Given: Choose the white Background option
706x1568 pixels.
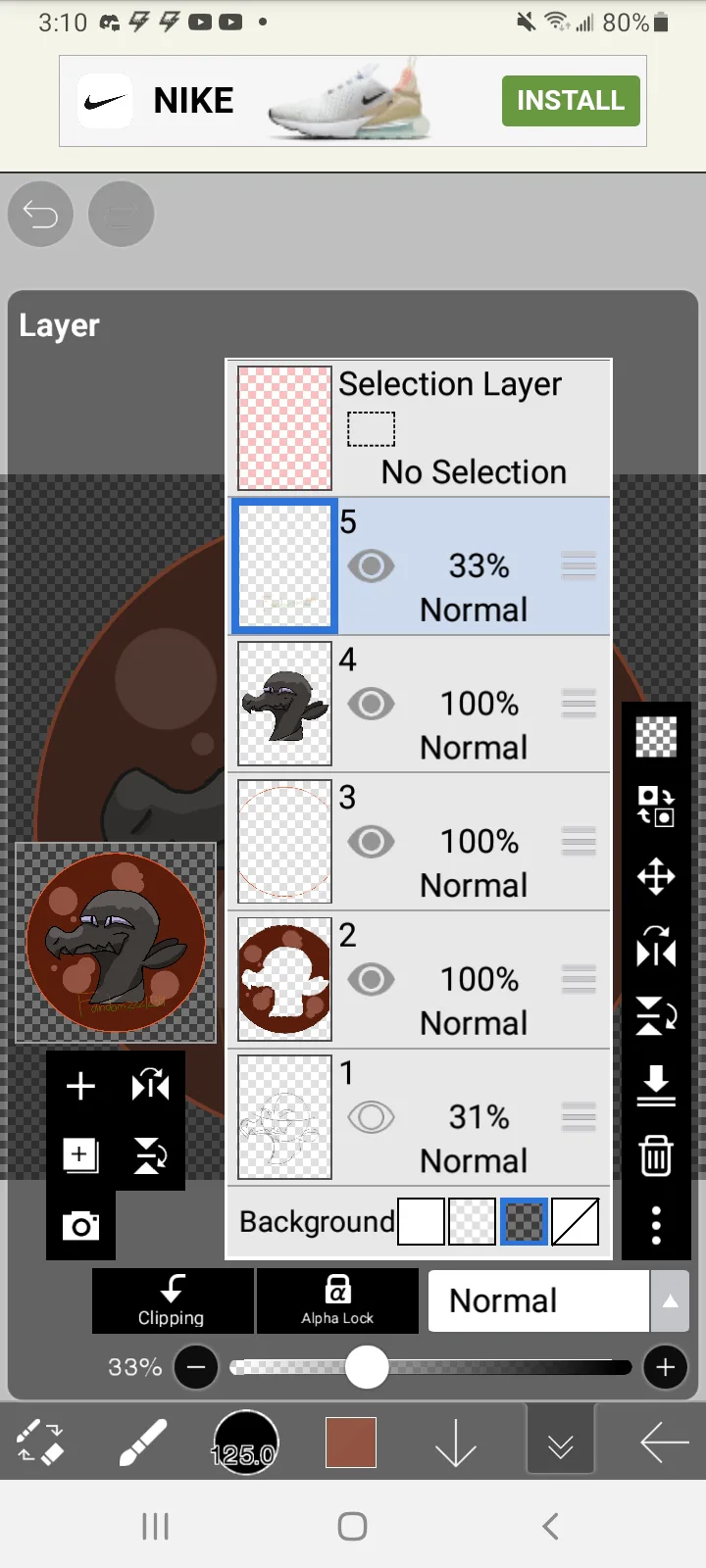Looking at the screenshot, I should point(422,1222).
